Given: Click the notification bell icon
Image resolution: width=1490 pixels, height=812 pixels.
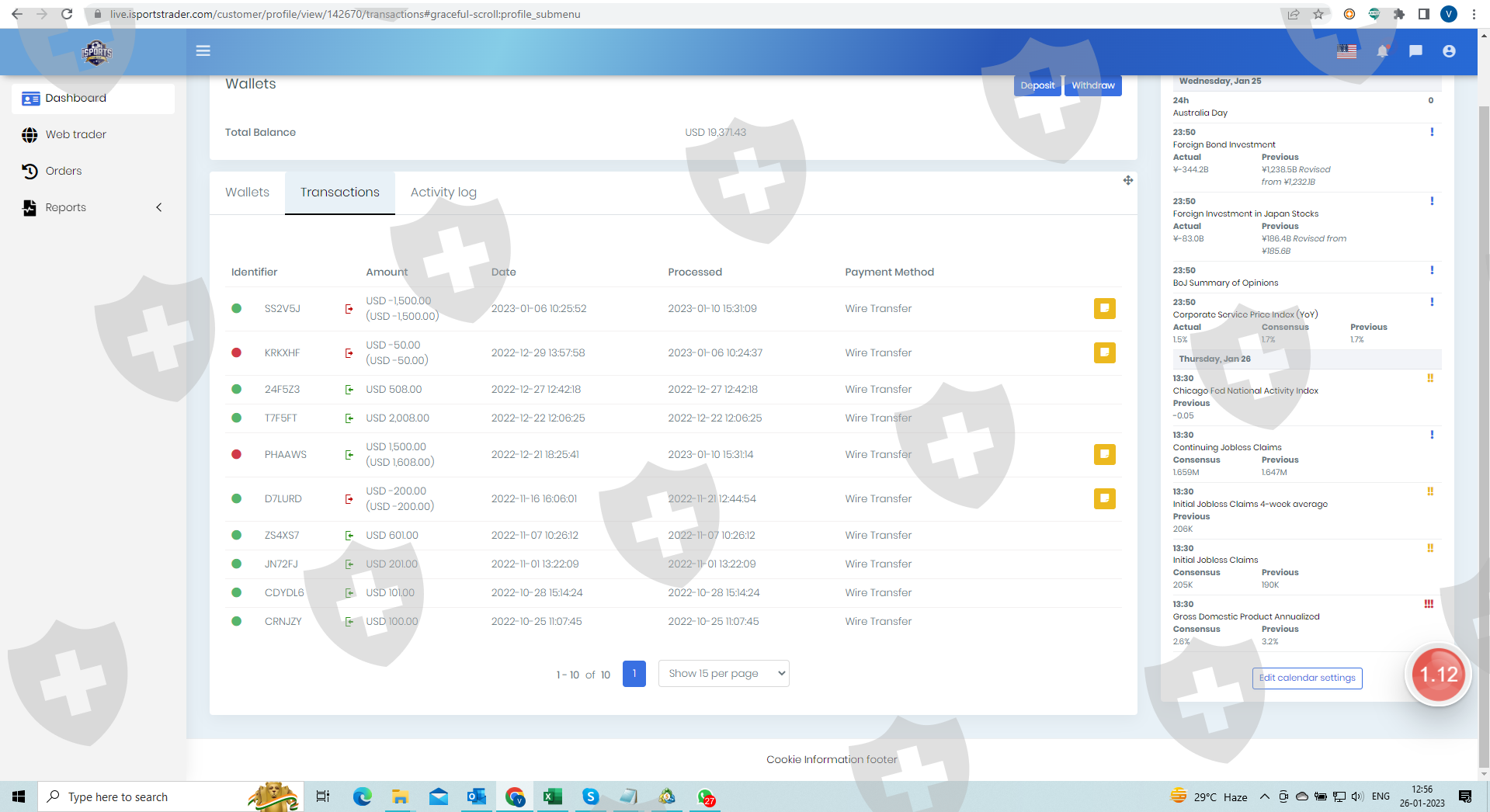Looking at the screenshot, I should pos(1382,51).
